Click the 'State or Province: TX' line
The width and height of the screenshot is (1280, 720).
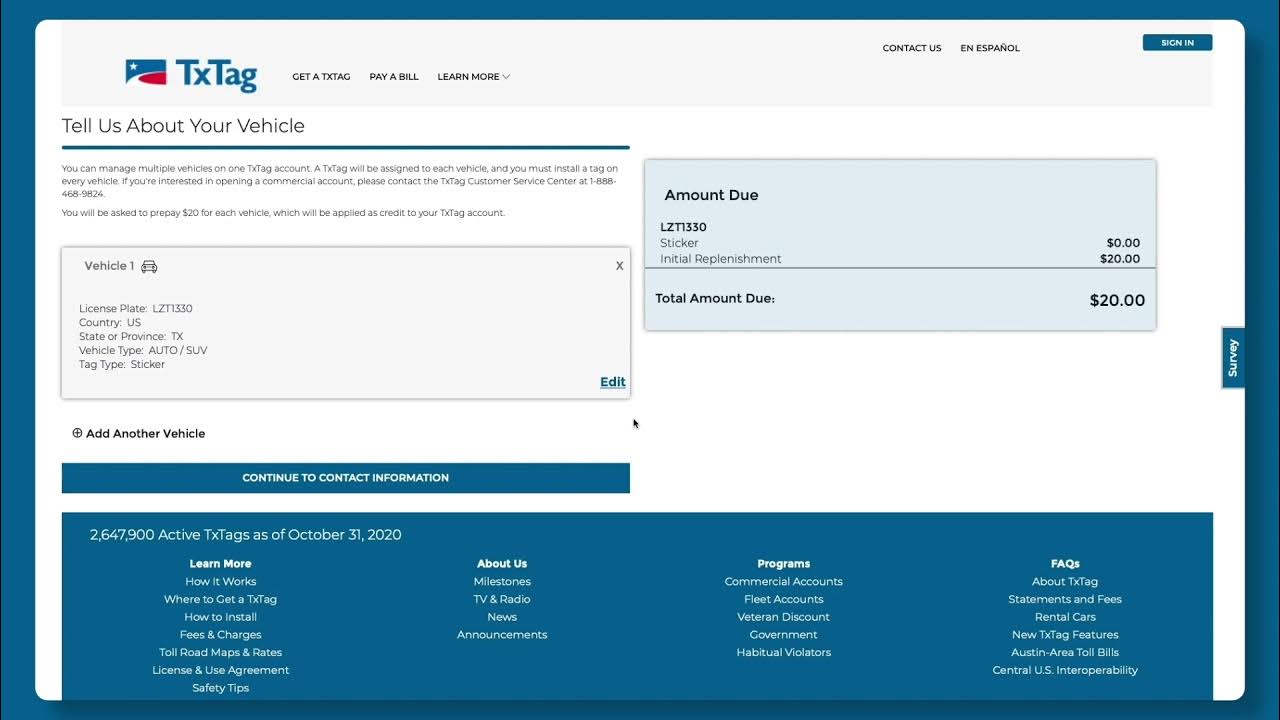click(131, 337)
